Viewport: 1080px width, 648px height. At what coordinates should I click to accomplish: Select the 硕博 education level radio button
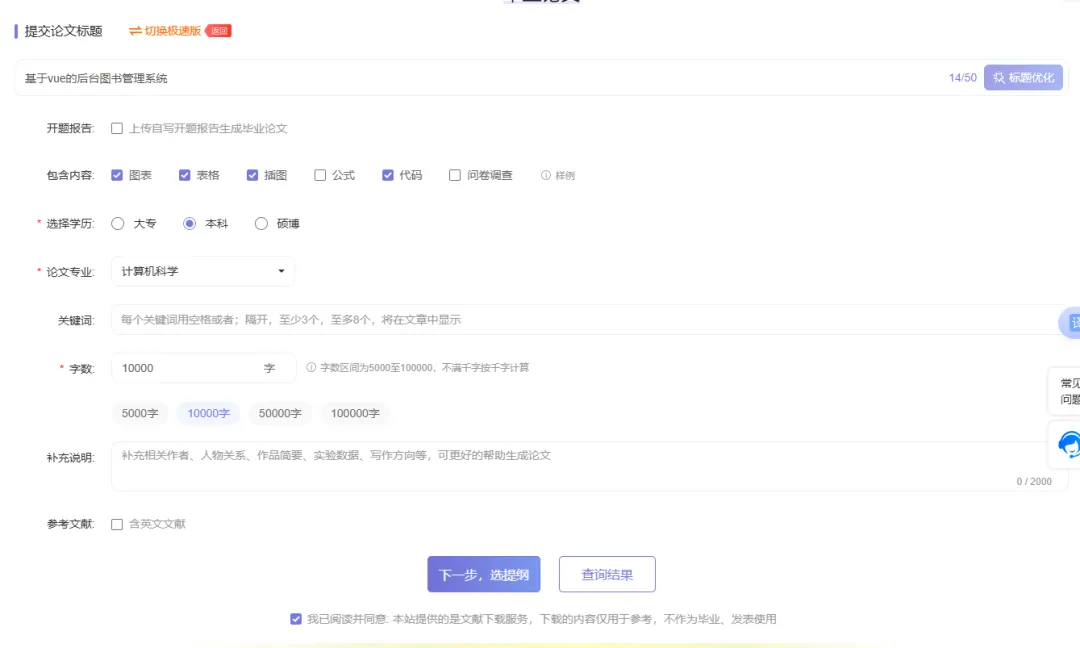tap(261, 223)
